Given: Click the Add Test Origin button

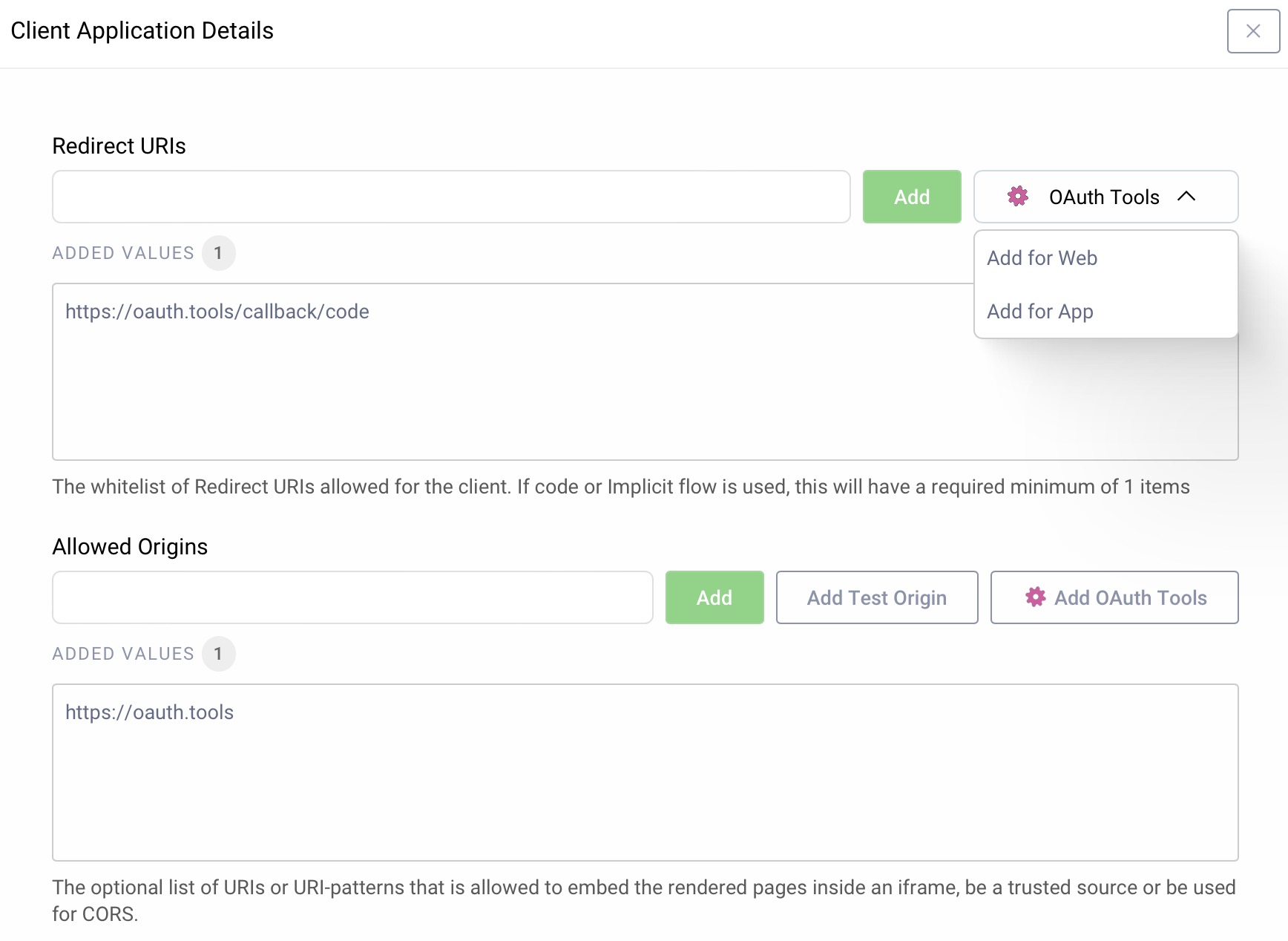Looking at the screenshot, I should [876, 597].
